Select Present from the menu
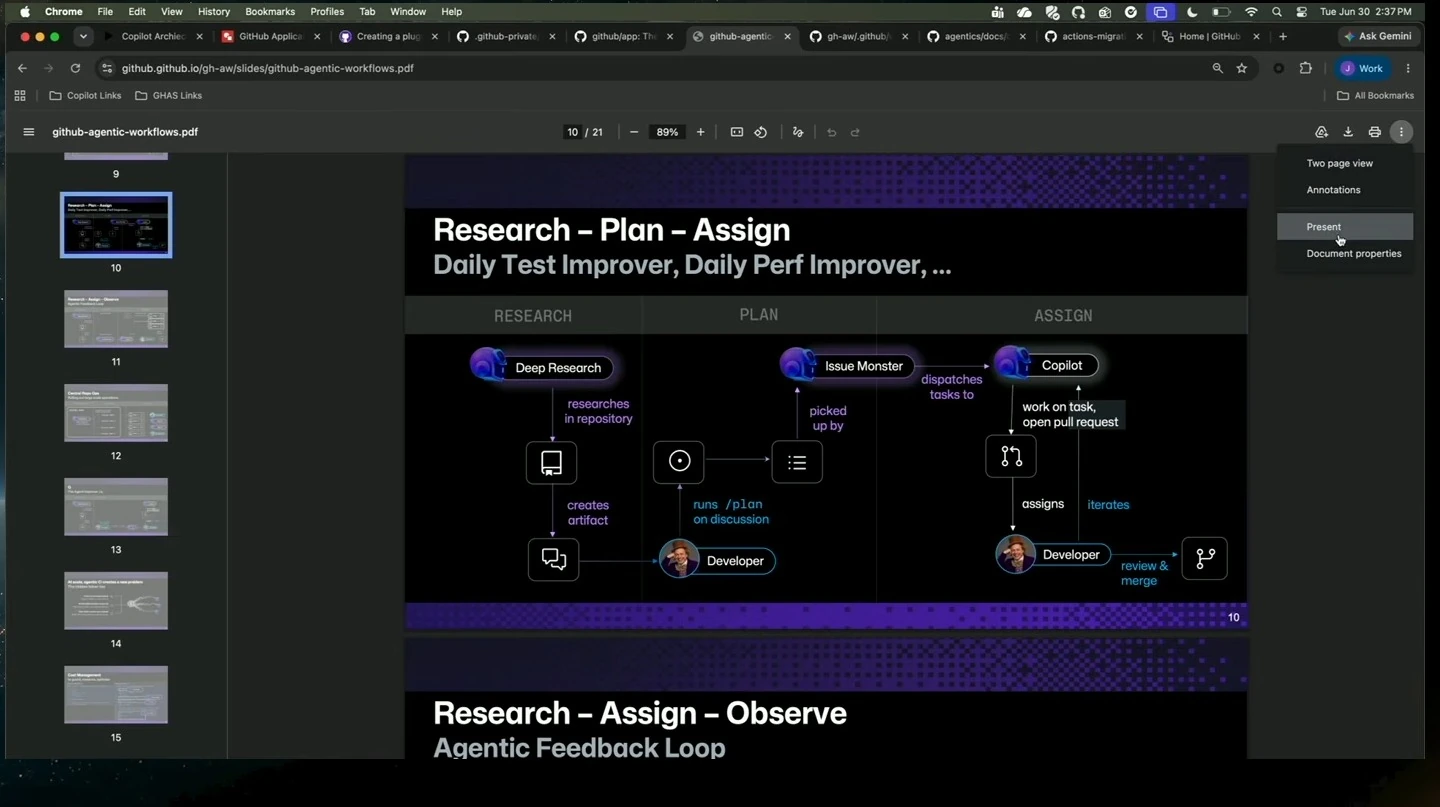This screenshot has height=807, width=1440. [1345, 227]
